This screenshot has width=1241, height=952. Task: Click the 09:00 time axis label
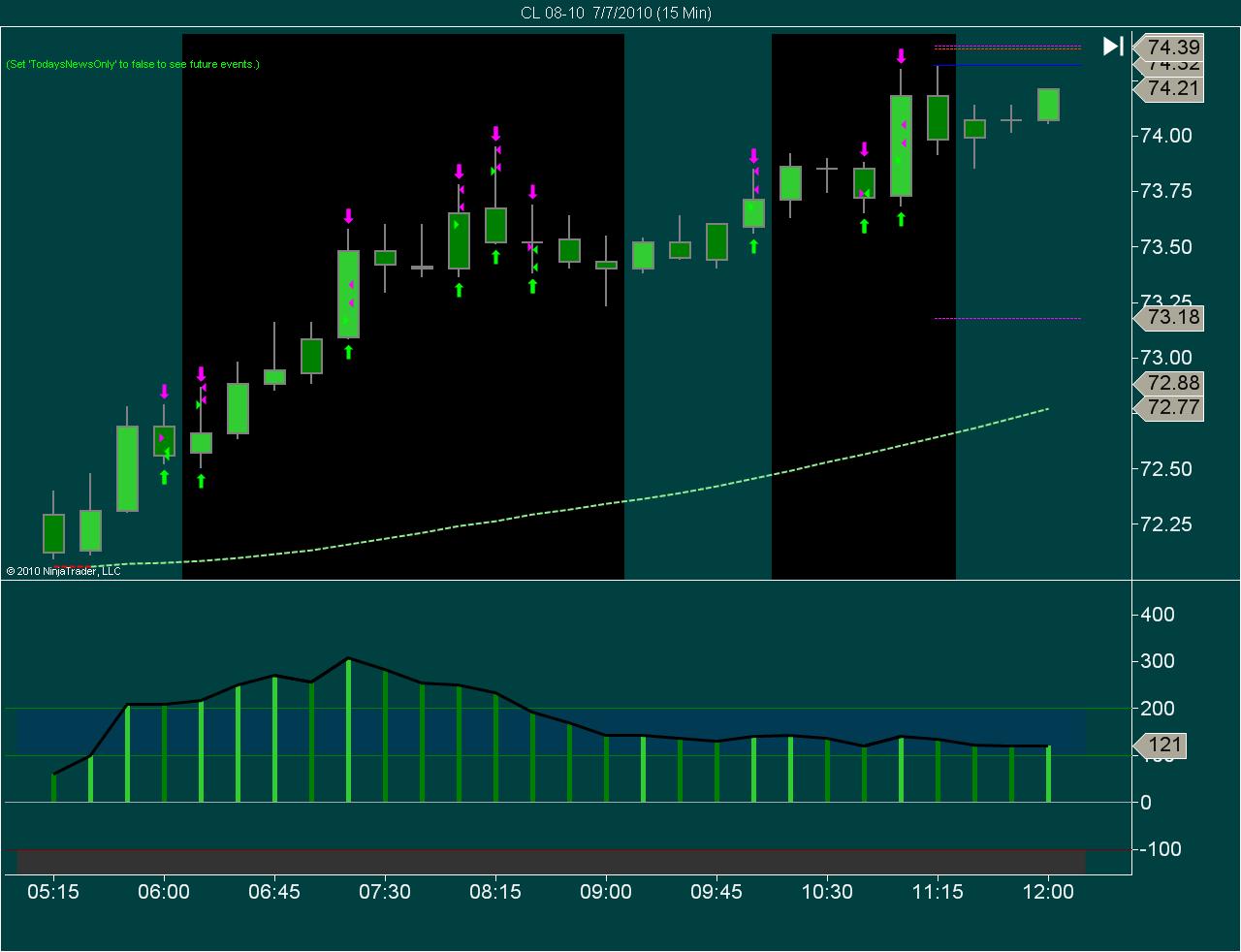(606, 892)
